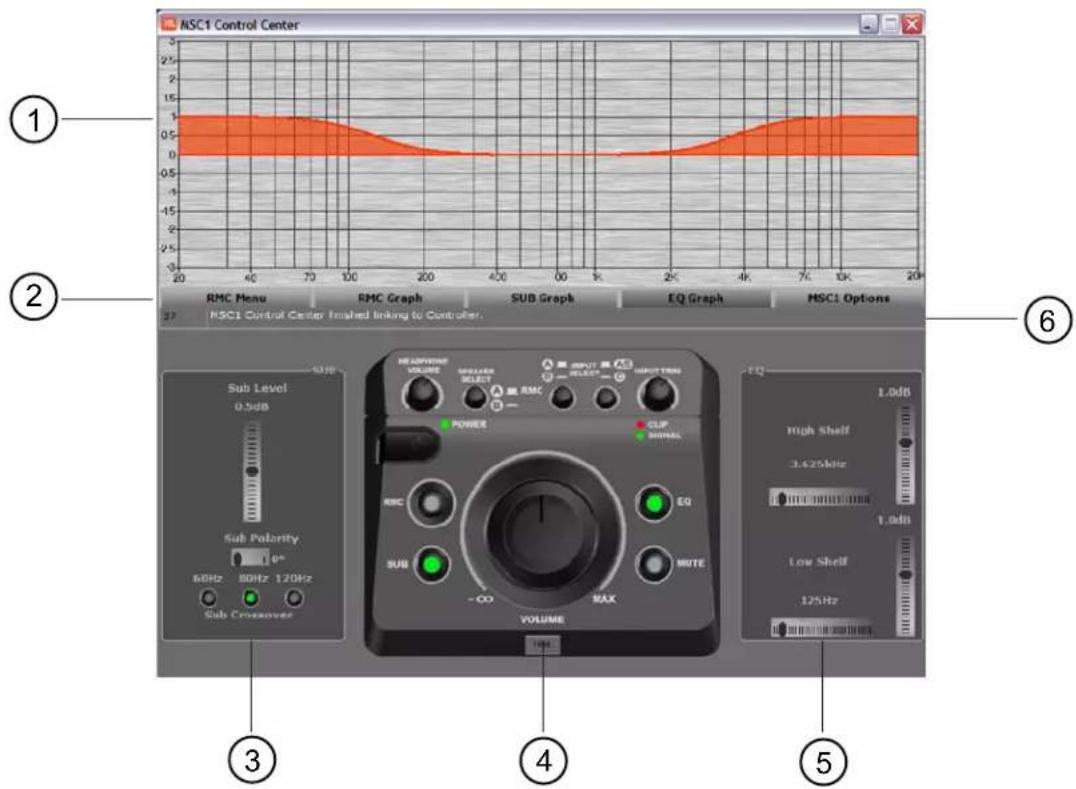1076x789 pixels.
Task: Click the RMC button on the controller
Action: (x=432, y=504)
